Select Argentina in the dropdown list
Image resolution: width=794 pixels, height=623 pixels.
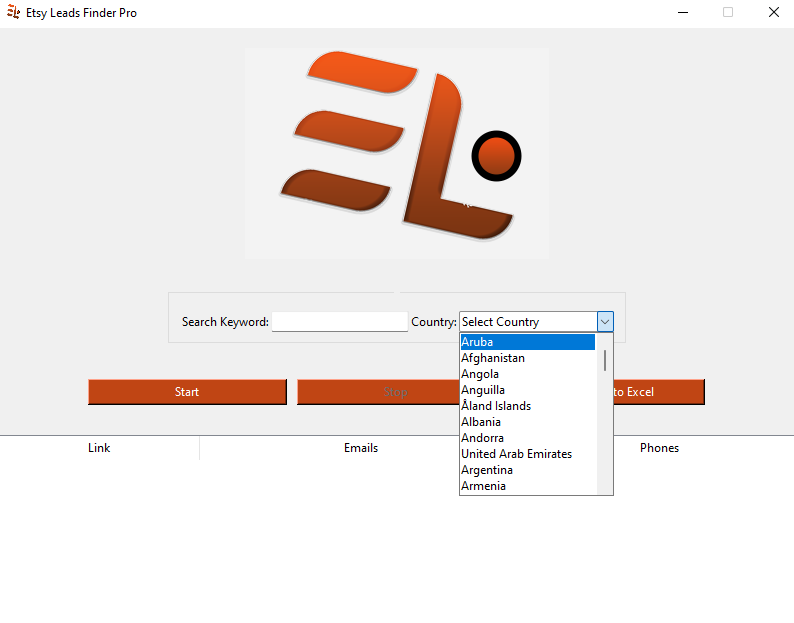[528, 470]
